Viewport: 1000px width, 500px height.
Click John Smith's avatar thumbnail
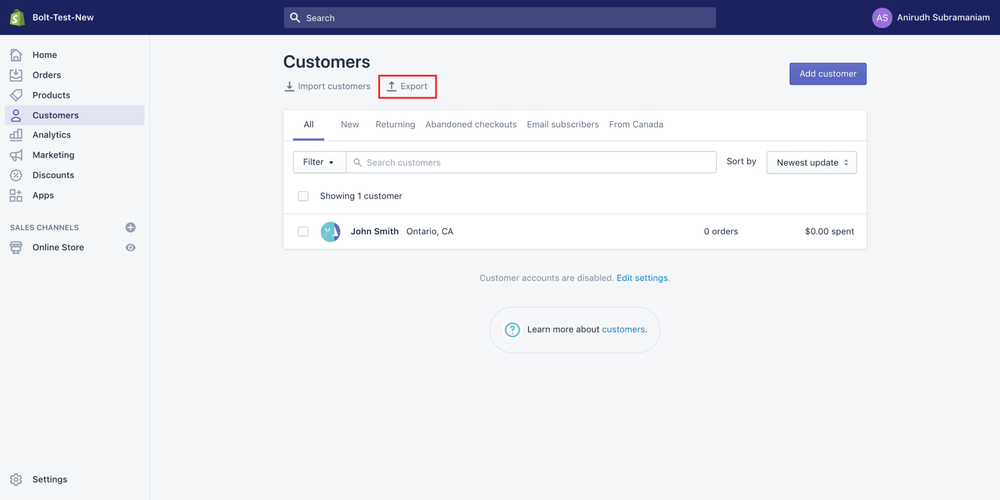(330, 232)
